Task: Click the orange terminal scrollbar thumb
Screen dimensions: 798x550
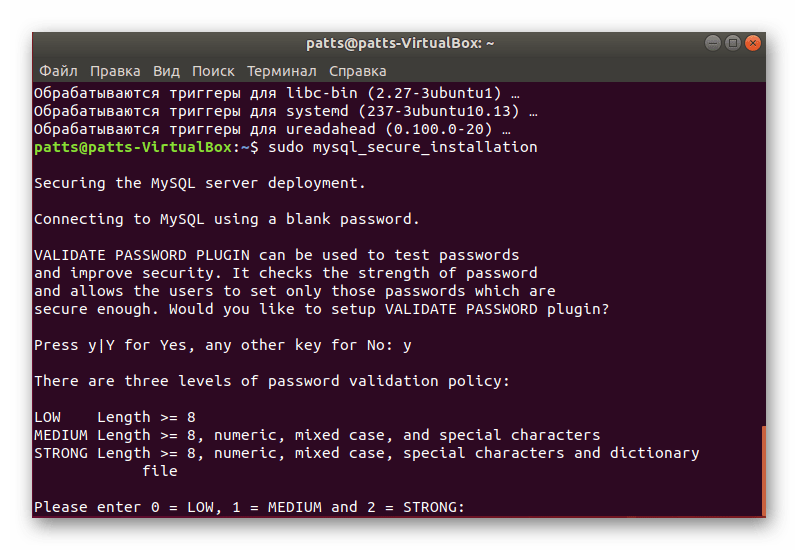Action: (x=763, y=471)
